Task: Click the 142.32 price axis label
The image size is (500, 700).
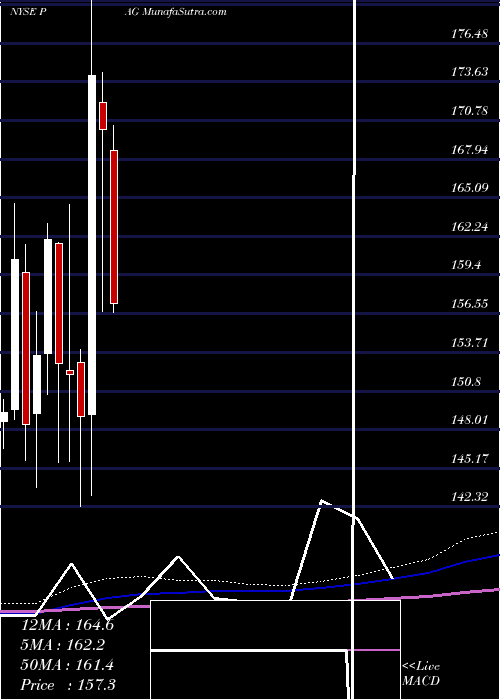Action: pos(469,497)
